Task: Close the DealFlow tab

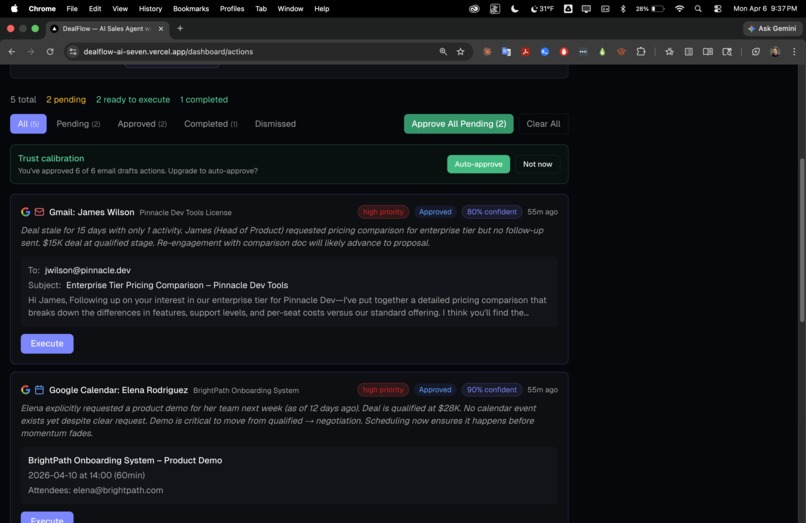Action: coord(161,29)
